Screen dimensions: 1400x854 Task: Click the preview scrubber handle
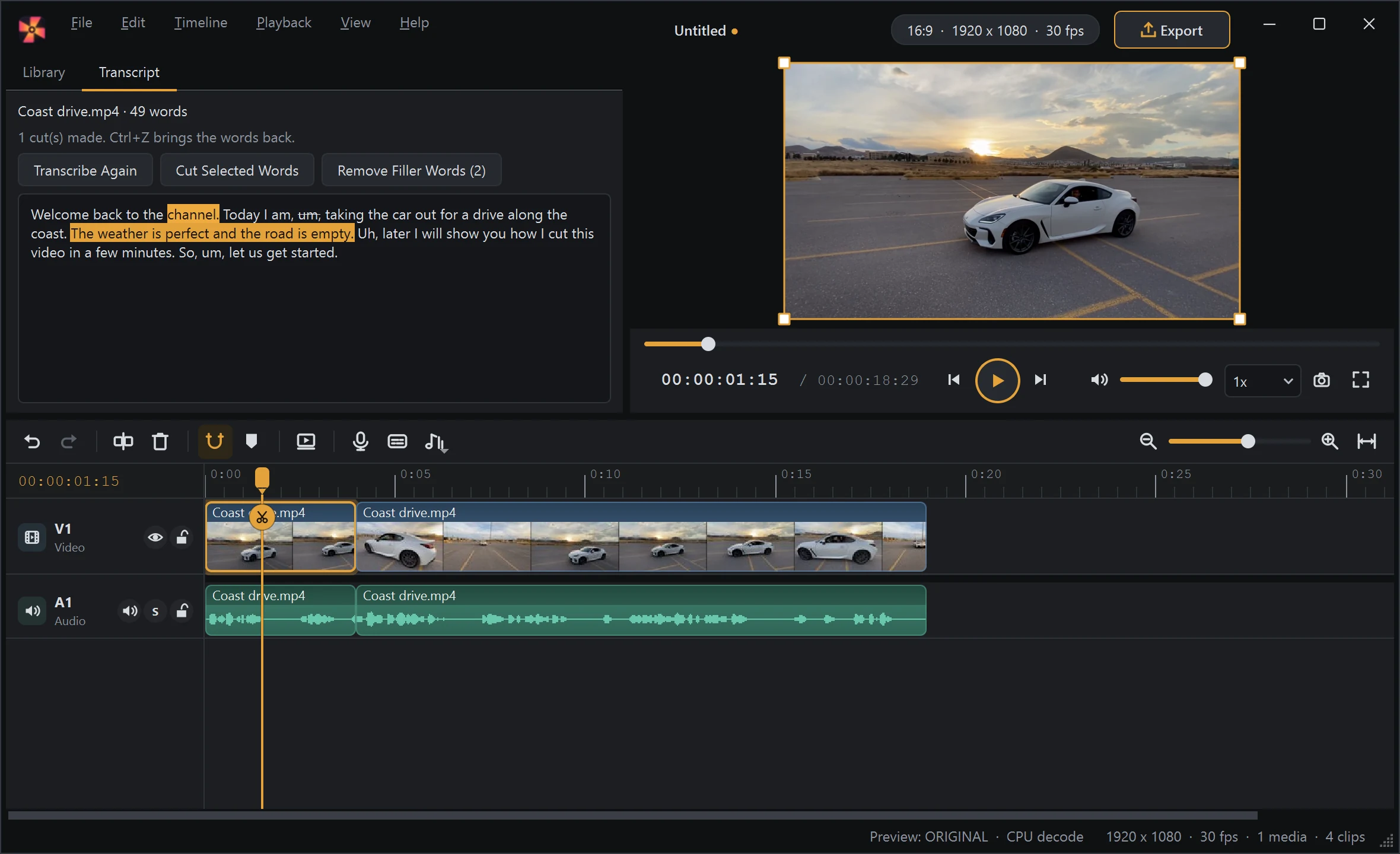click(708, 344)
